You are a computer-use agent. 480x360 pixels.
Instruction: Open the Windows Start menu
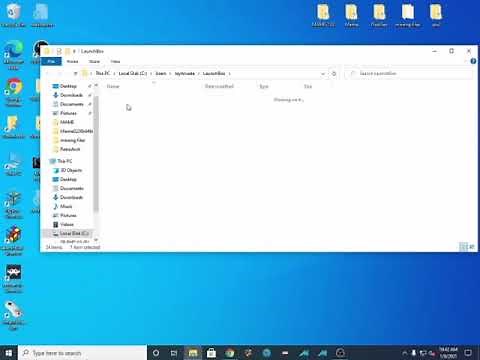click(x=9, y=353)
